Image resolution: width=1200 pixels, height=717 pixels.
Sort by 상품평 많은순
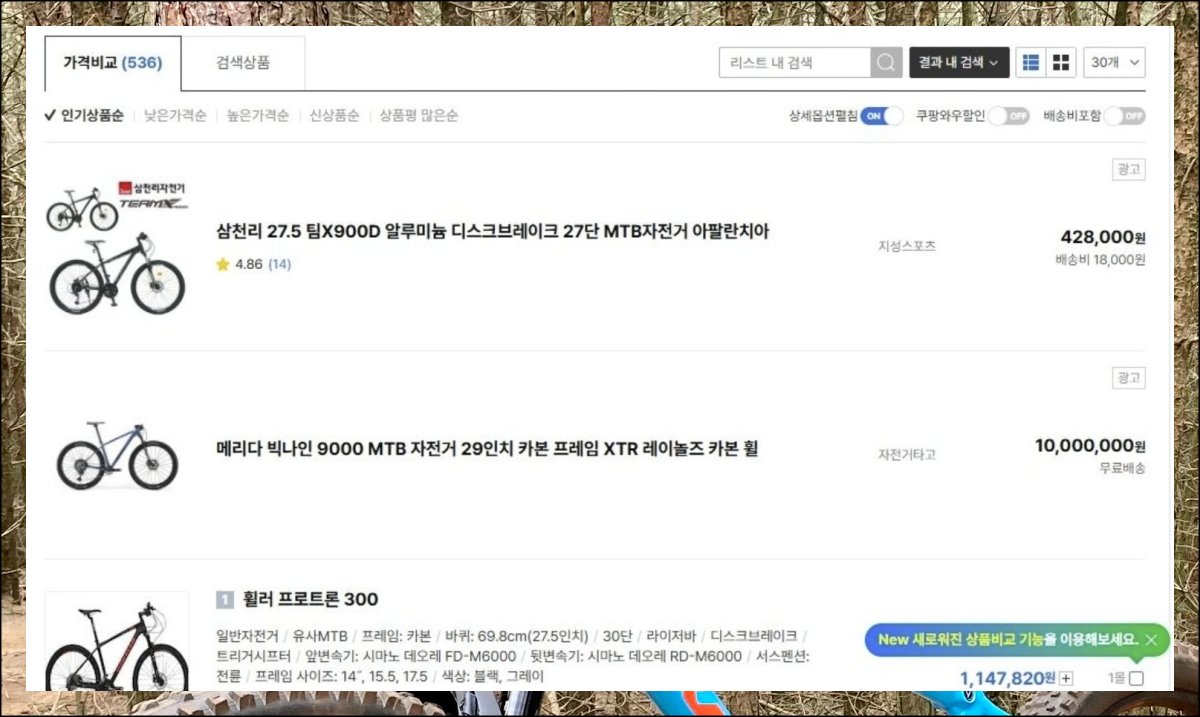[x=419, y=116]
